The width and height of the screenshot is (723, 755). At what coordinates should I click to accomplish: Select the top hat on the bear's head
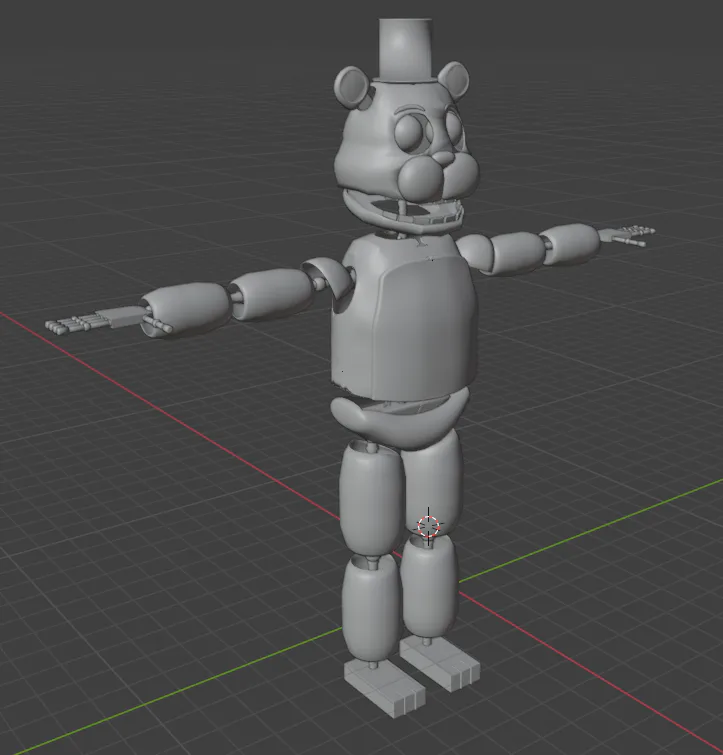[405, 51]
